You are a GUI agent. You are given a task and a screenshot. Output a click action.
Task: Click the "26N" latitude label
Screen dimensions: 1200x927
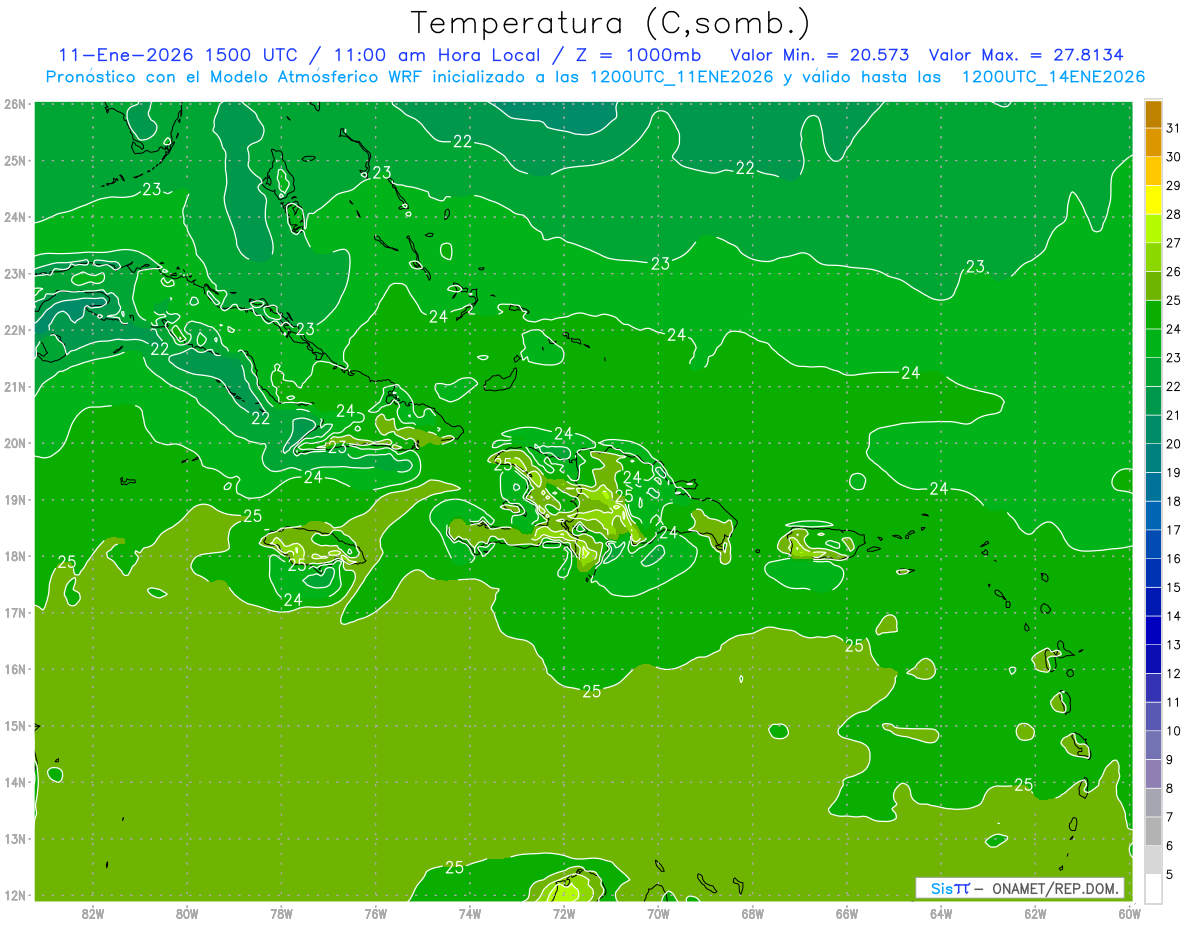click(14, 104)
